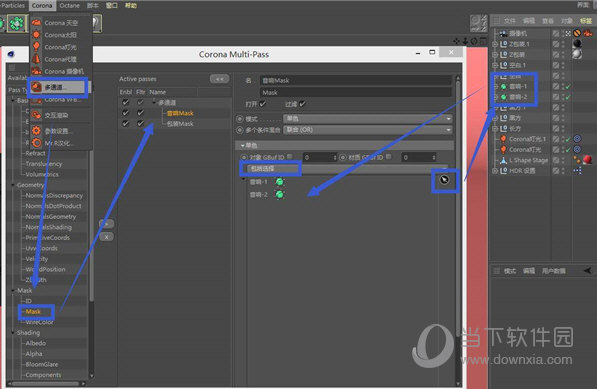Click the << collapse button above Active passes
This screenshot has height=389, width=597.
point(219,79)
